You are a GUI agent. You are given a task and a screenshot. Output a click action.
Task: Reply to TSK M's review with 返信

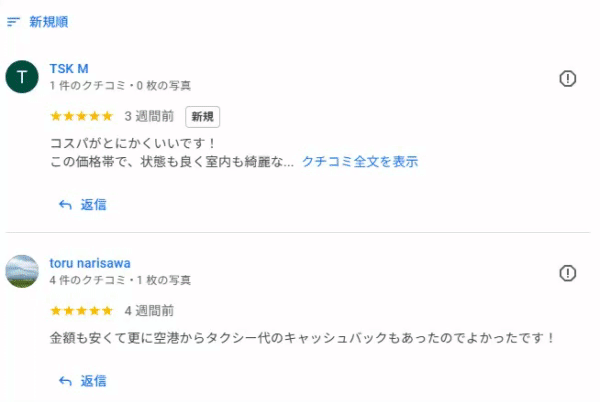(82, 205)
